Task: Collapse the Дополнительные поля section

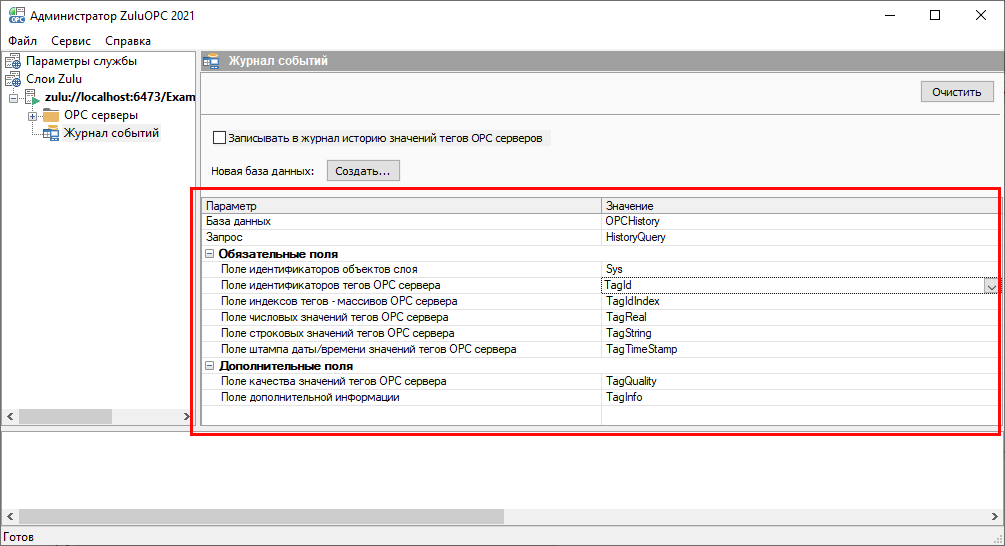Action: coord(210,366)
